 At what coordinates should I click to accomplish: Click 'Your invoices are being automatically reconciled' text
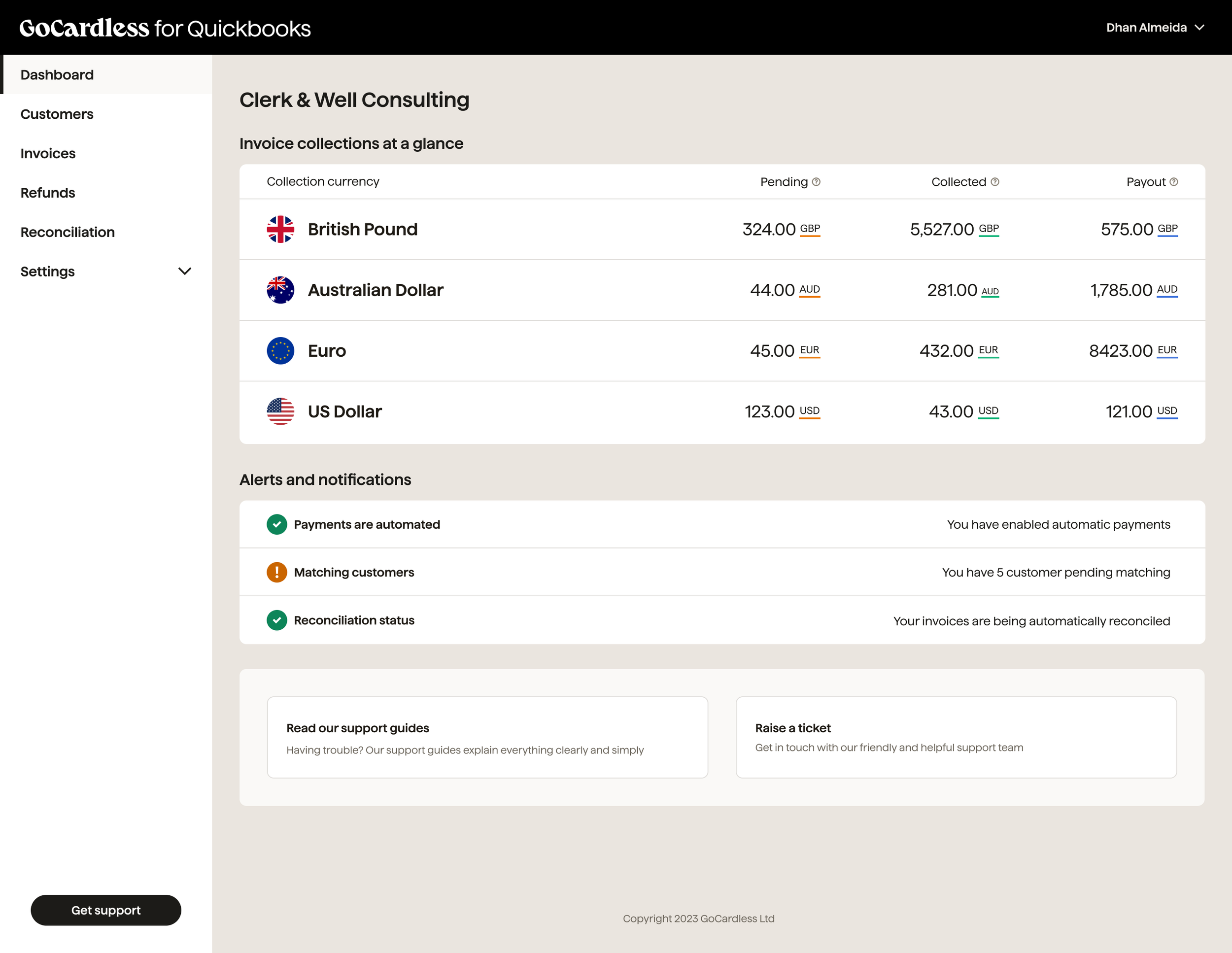(x=1032, y=621)
